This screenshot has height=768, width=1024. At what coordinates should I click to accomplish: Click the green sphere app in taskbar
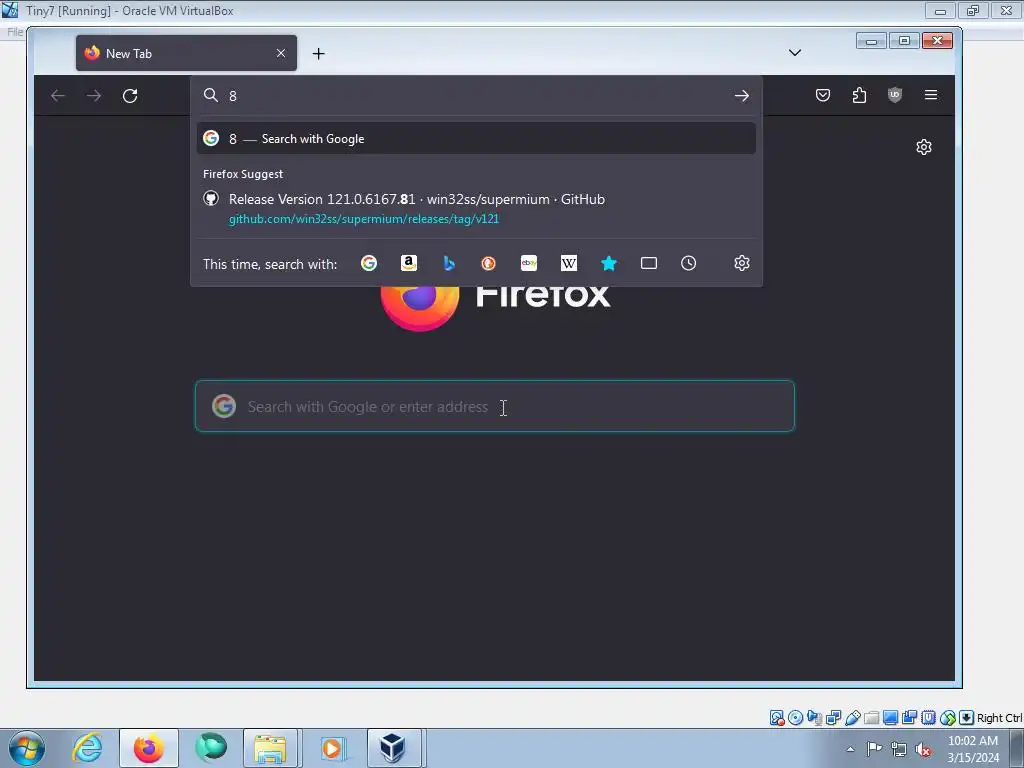[210, 748]
